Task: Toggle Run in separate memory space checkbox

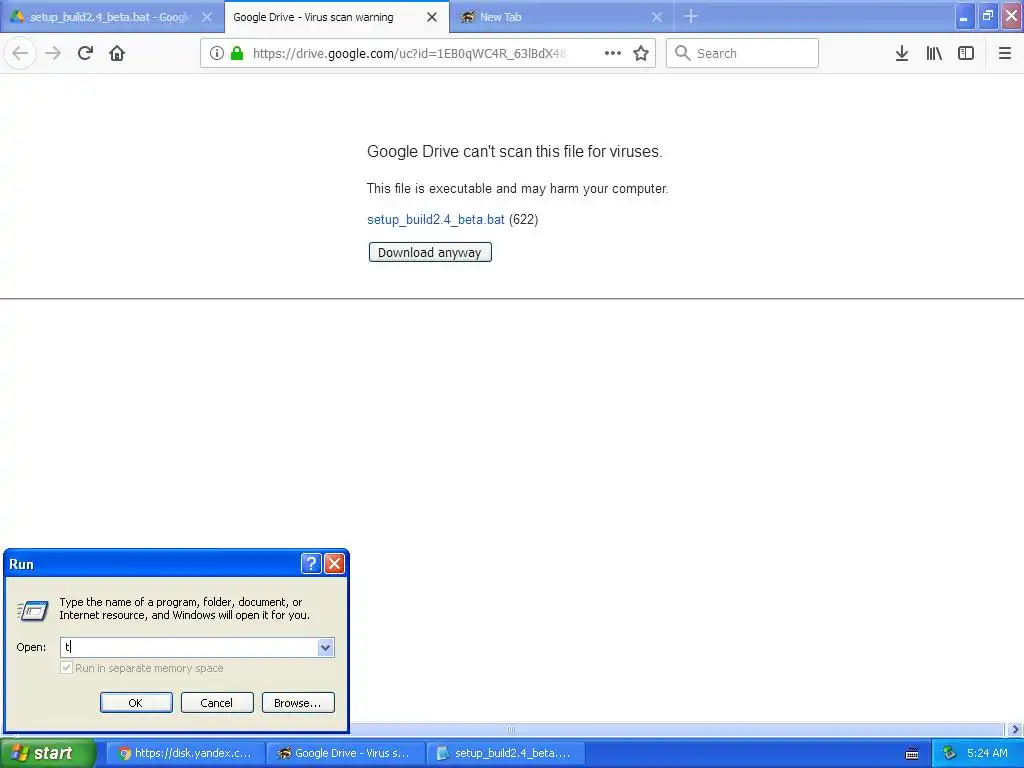Action: click(66, 668)
